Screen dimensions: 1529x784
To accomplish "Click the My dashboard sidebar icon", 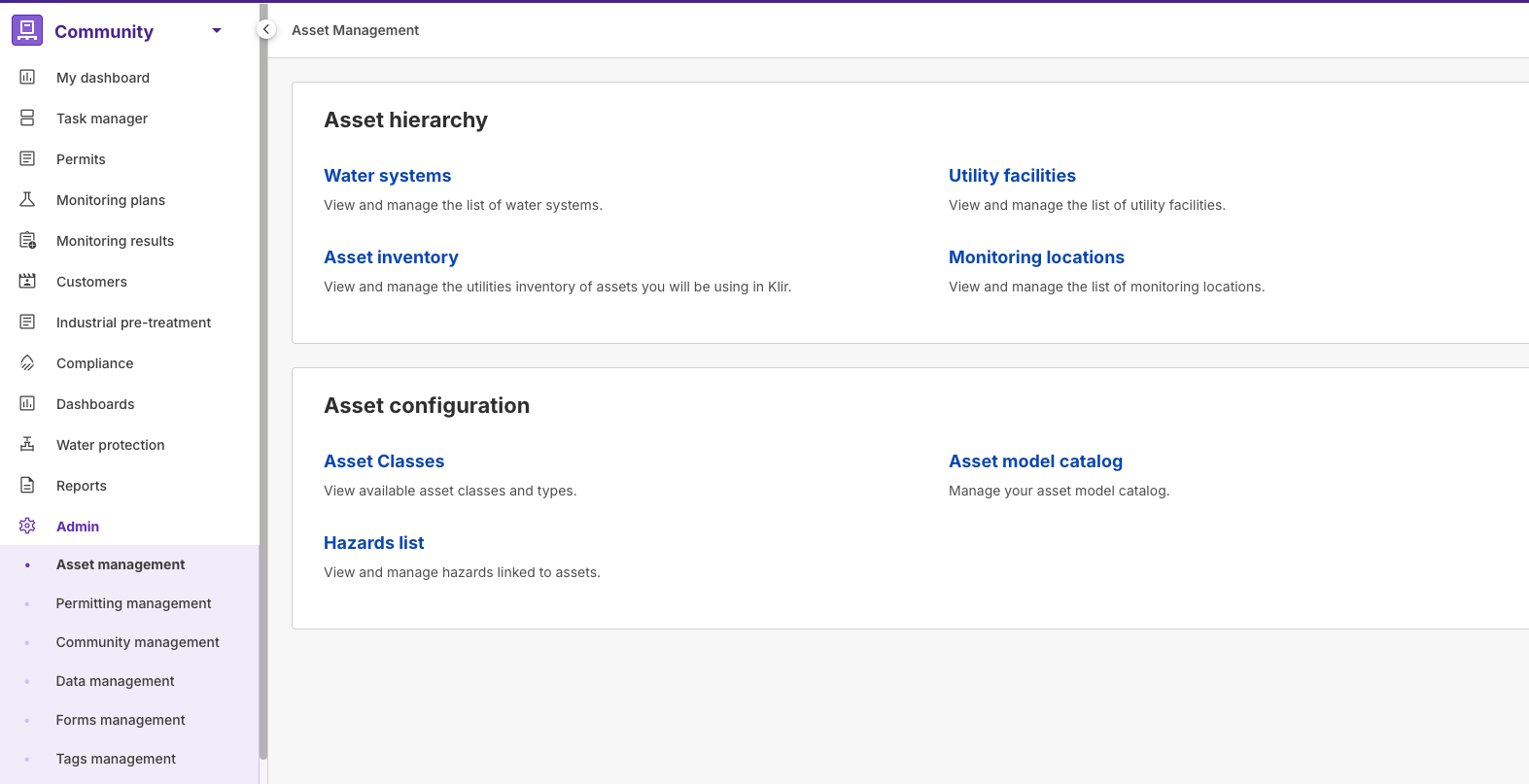I will click(27, 77).
